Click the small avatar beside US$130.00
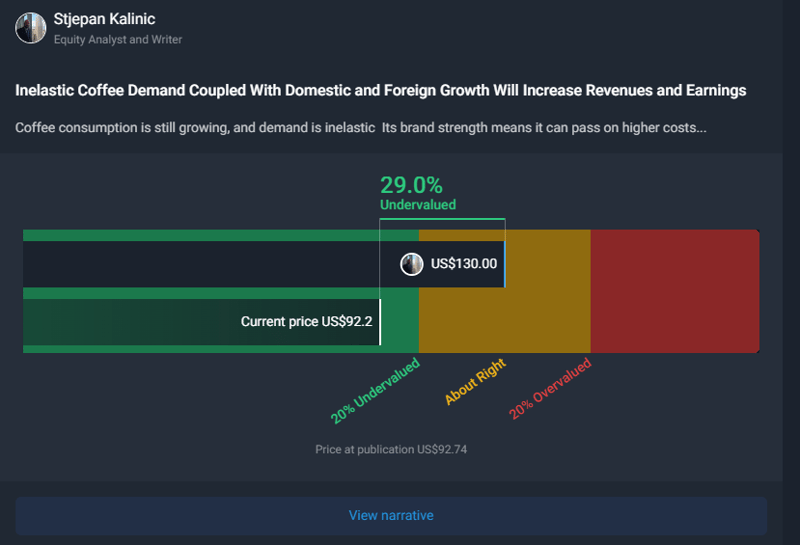This screenshot has height=545, width=800. click(x=412, y=264)
